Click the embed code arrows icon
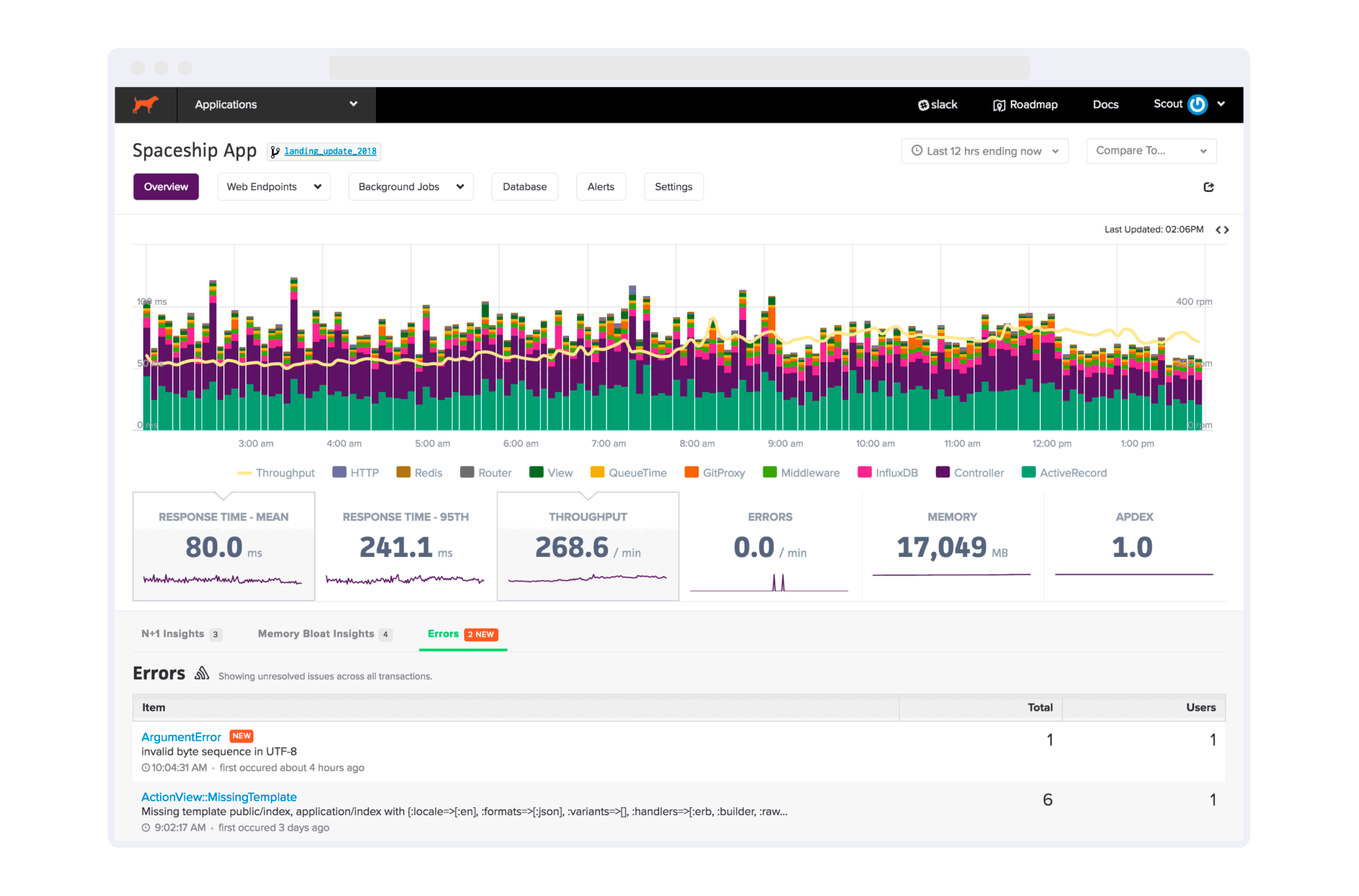 point(1223,230)
